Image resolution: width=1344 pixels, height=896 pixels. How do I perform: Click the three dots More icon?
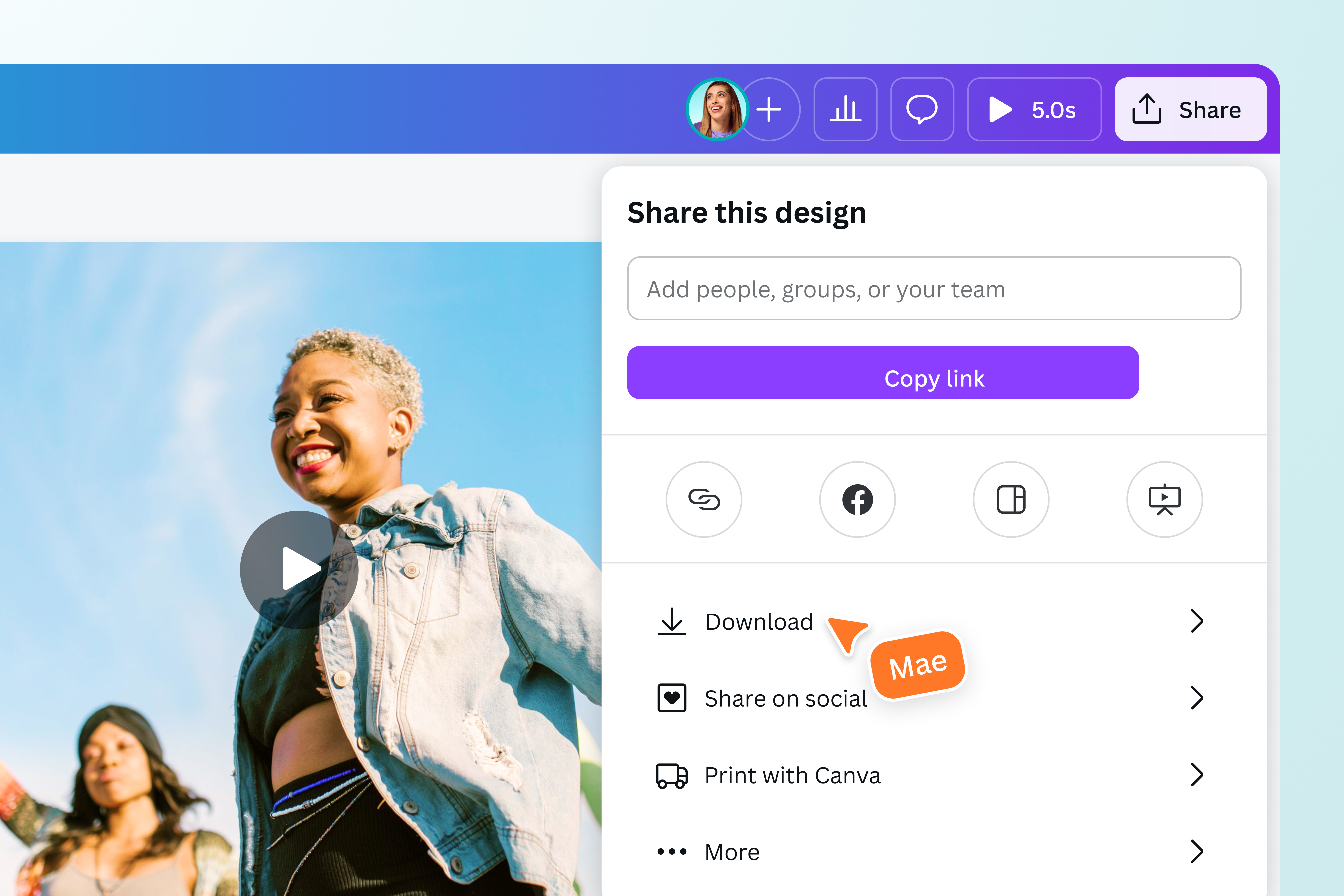[x=671, y=851]
